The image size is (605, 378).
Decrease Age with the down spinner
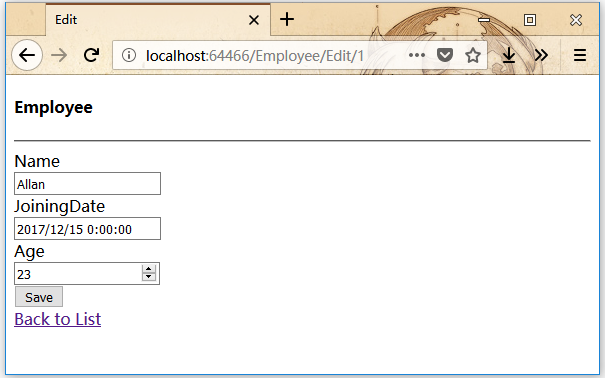click(149, 277)
